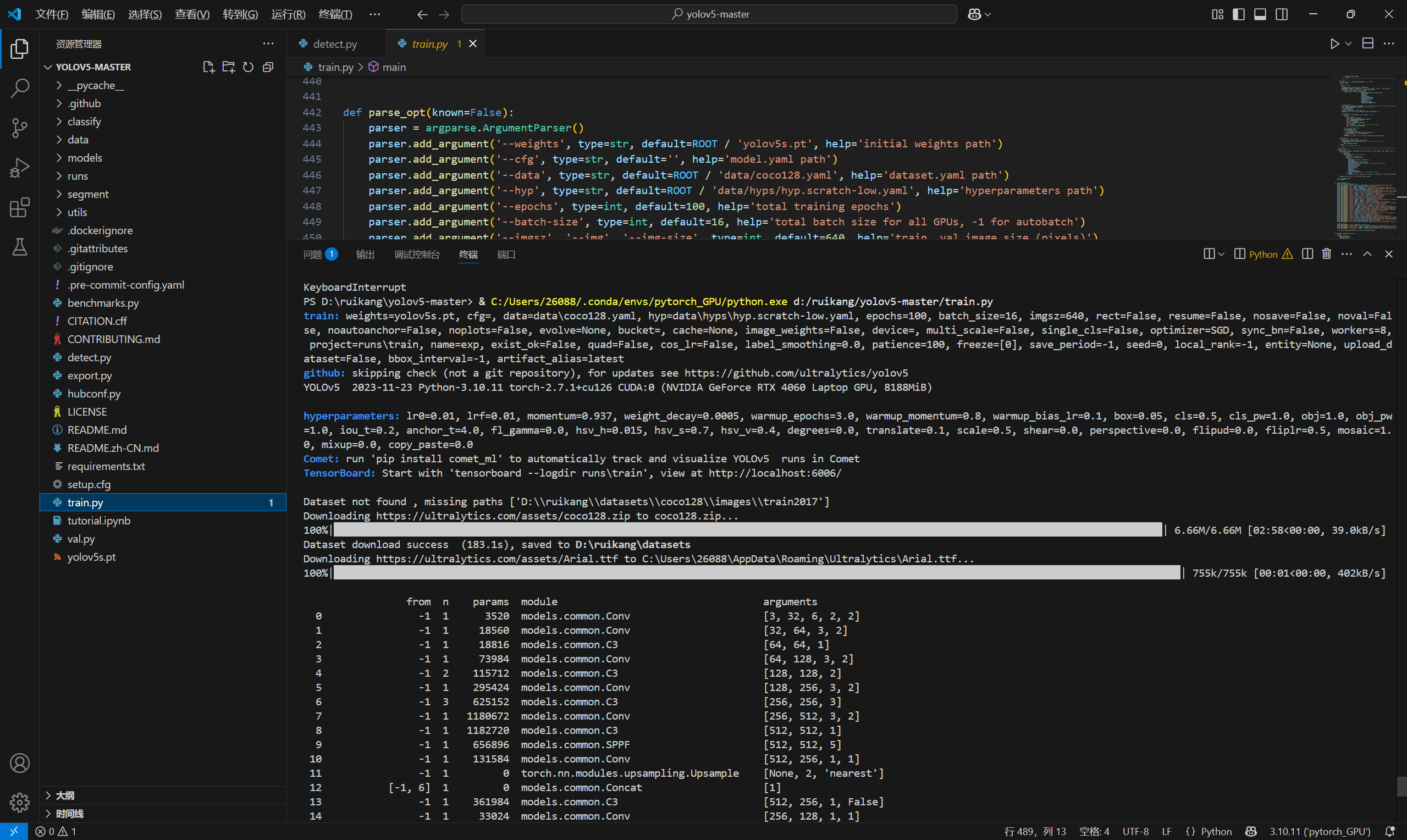This screenshot has width=1407, height=840.
Task: Open the Source Control view
Action: click(20, 128)
